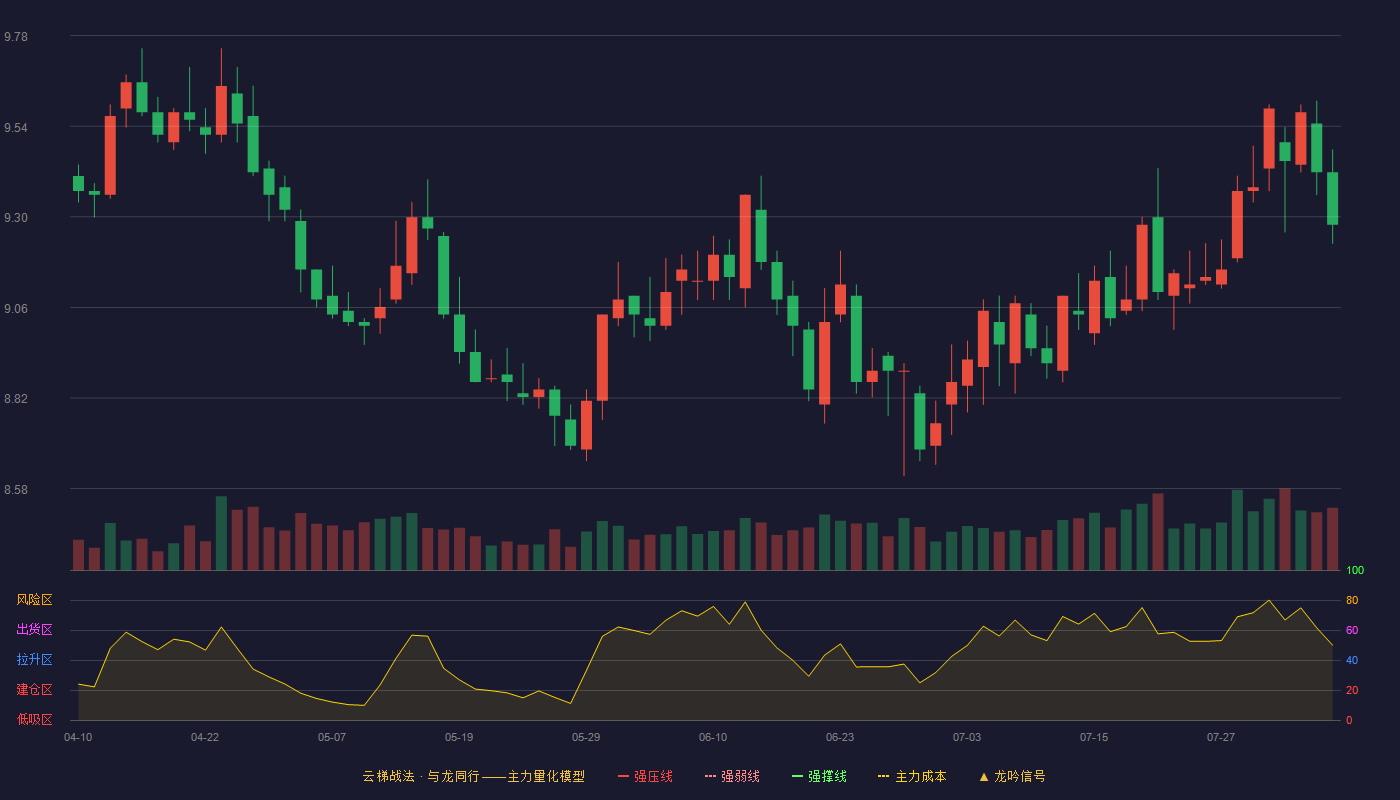This screenshot has width=1400, height=800.
Task: Toggle the 强压线 legend series
Action: 645,776
